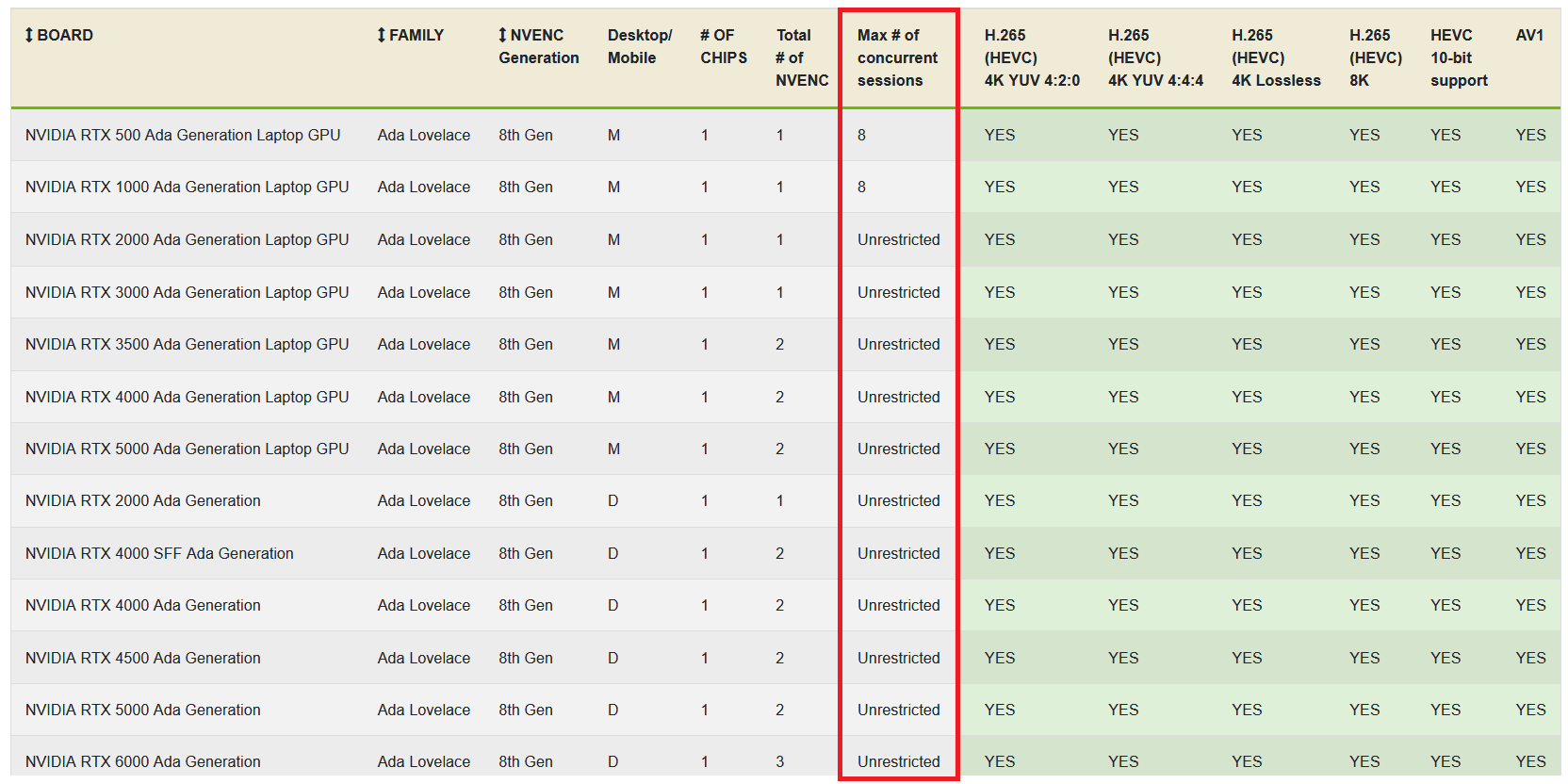
Task: Click the # OF CHIPS column header
Action: point(724,46)
